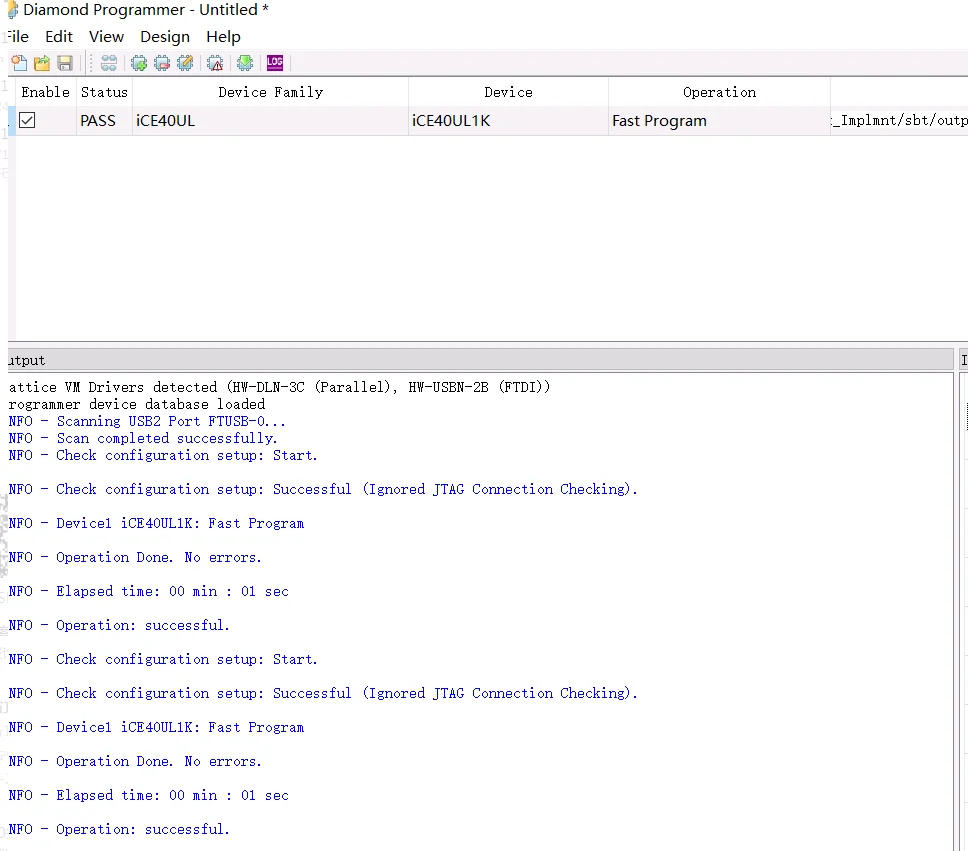The image size is (968, 851).
Task: Open the LOG viewer
Action: 274,63
